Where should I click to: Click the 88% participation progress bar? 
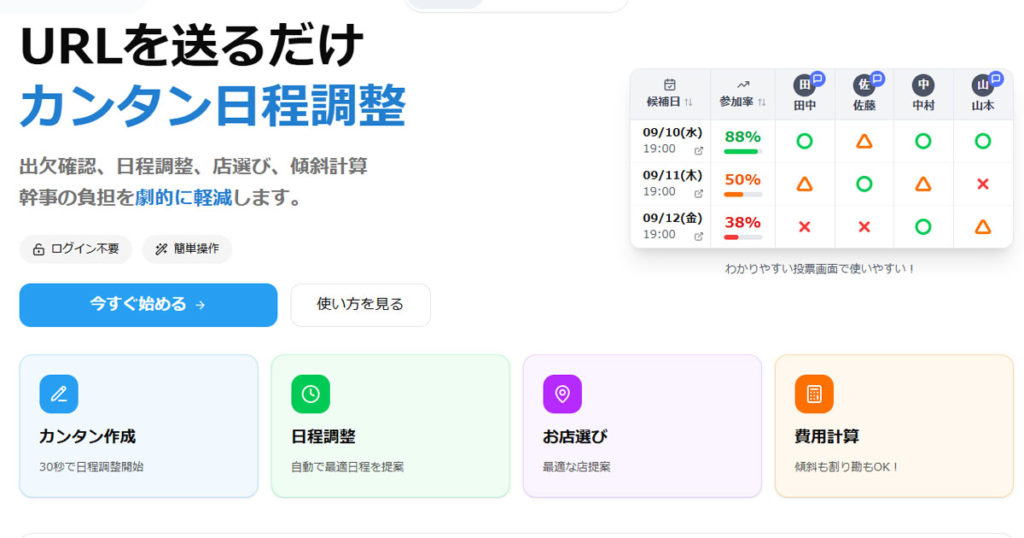(742, 152)
